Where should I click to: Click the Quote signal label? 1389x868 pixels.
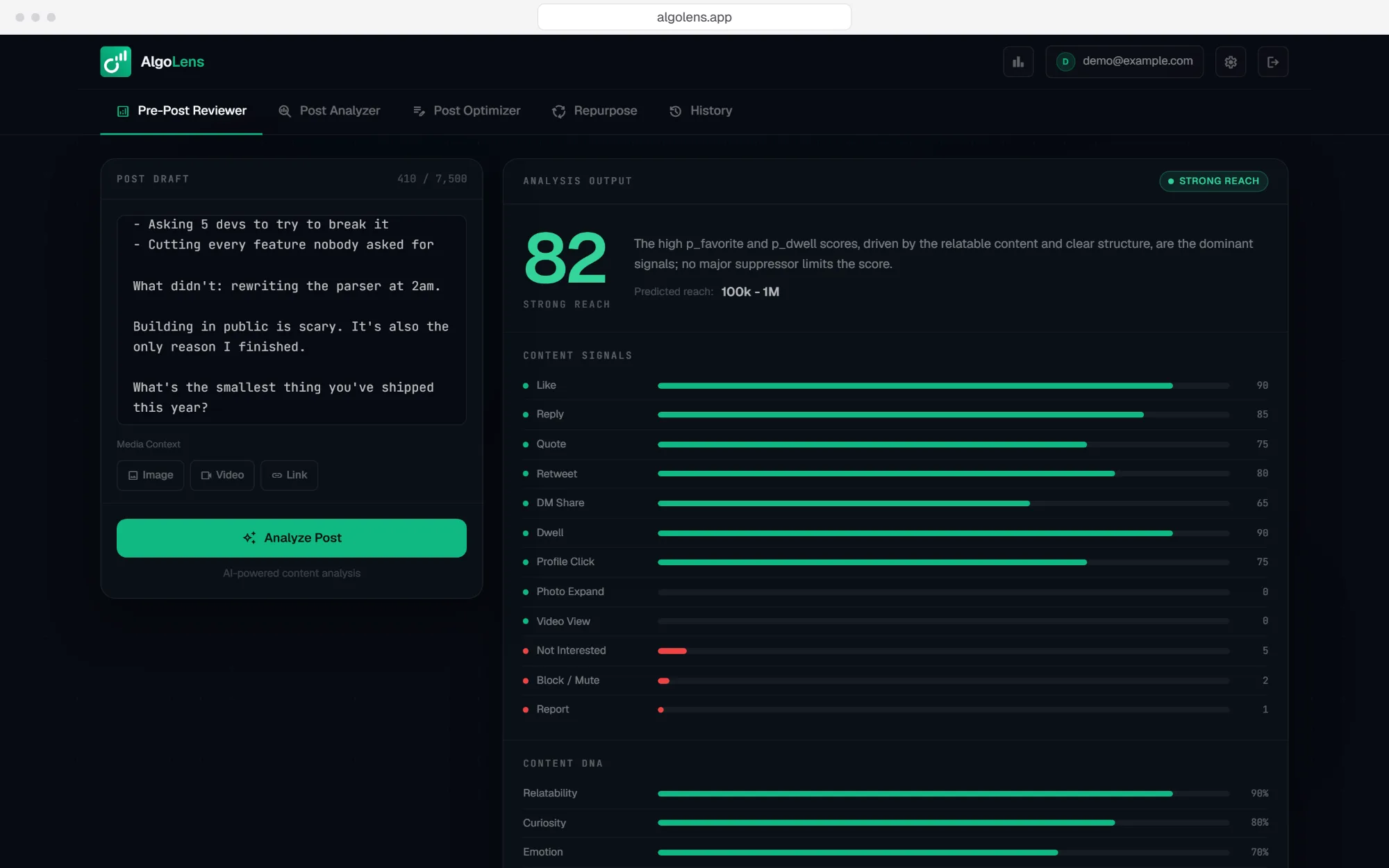(551, 444)
